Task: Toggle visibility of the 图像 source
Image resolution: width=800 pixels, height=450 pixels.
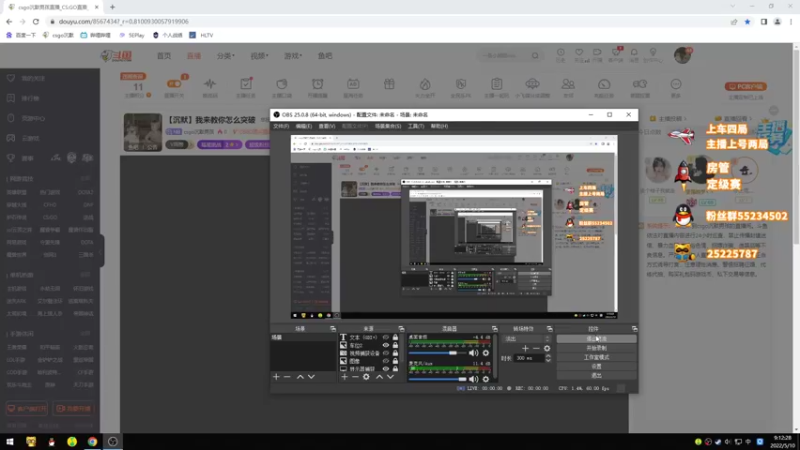Action: (x=386, y=361)
